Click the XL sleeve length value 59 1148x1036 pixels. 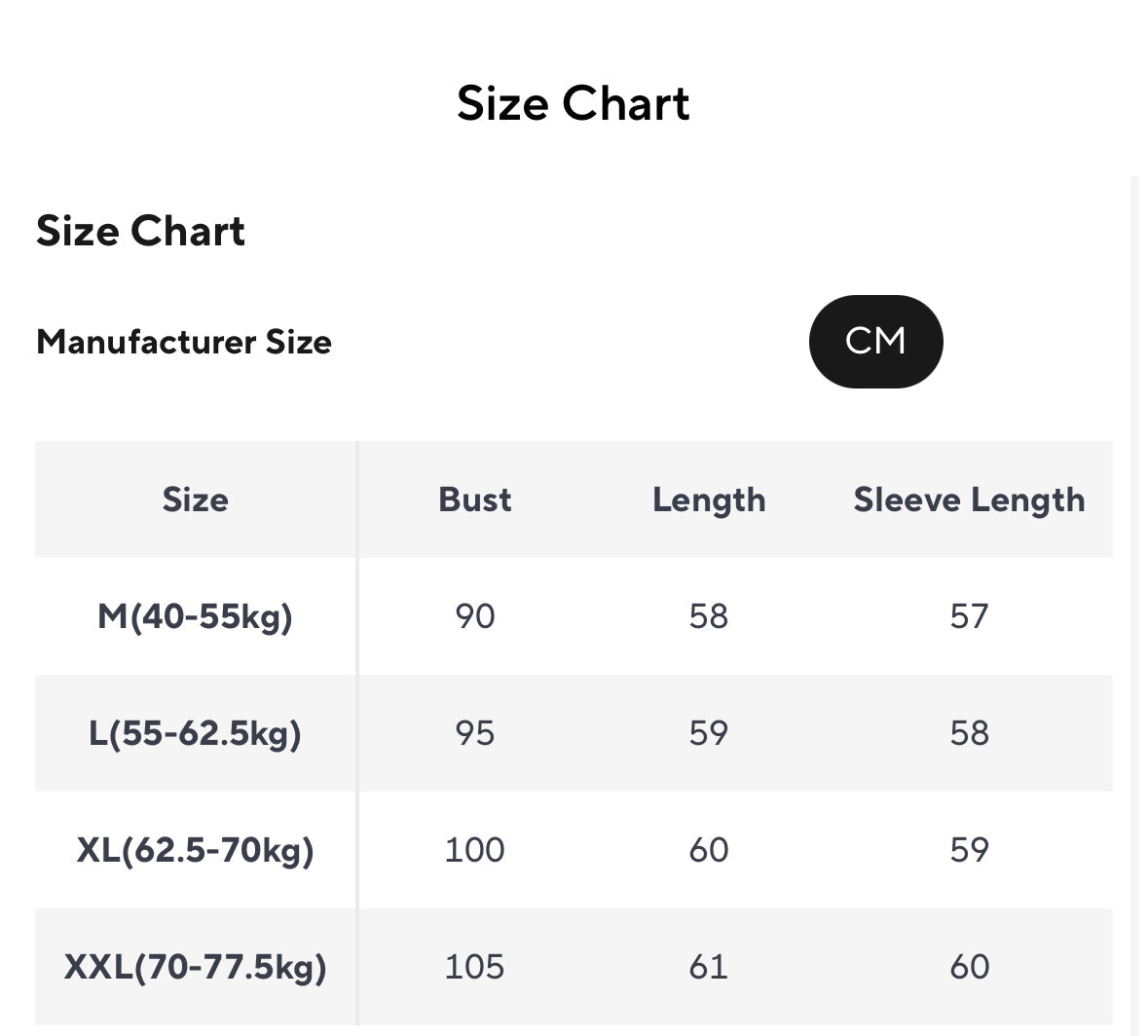pos(969,850)
